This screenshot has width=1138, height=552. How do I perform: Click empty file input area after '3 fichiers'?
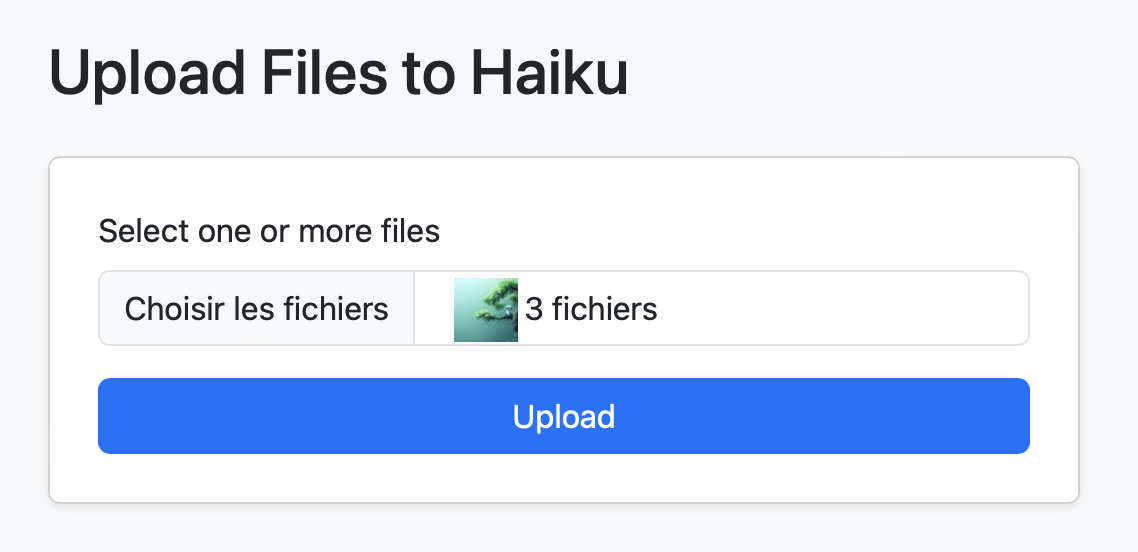click(842, 308)
